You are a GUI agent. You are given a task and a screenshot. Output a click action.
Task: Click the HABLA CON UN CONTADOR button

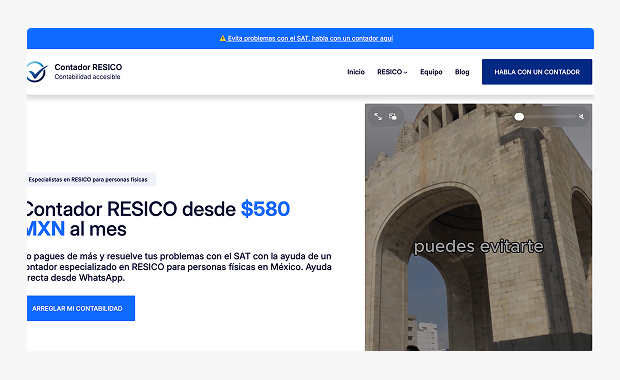click(537, 72)
